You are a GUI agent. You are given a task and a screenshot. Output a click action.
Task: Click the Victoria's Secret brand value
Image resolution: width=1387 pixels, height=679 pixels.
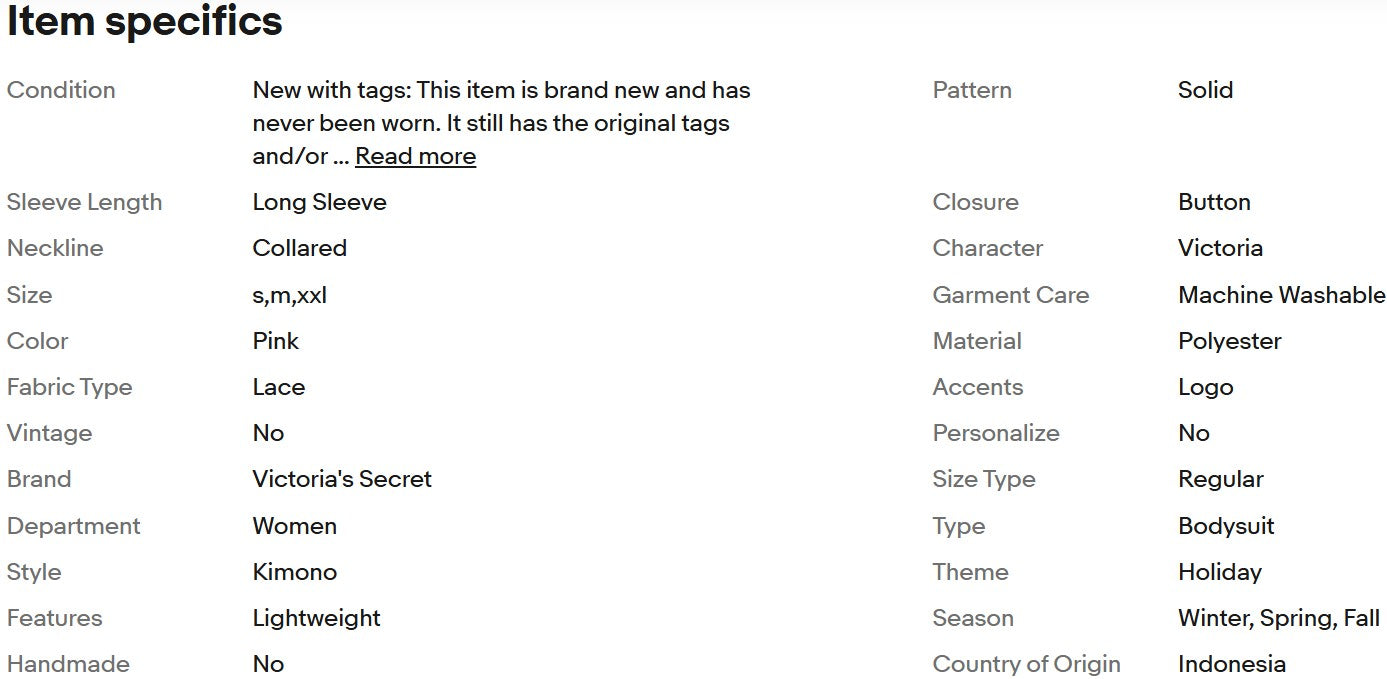click(x=342, y=479)
